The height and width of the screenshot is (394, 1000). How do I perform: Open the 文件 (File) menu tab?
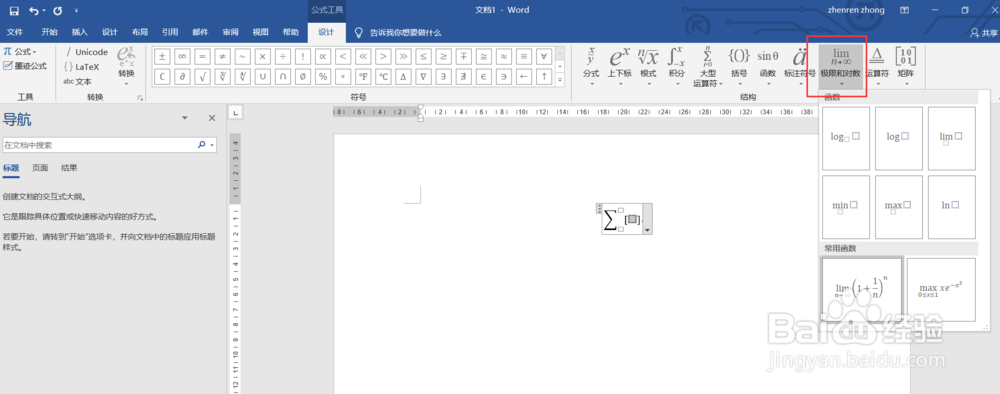15,33
